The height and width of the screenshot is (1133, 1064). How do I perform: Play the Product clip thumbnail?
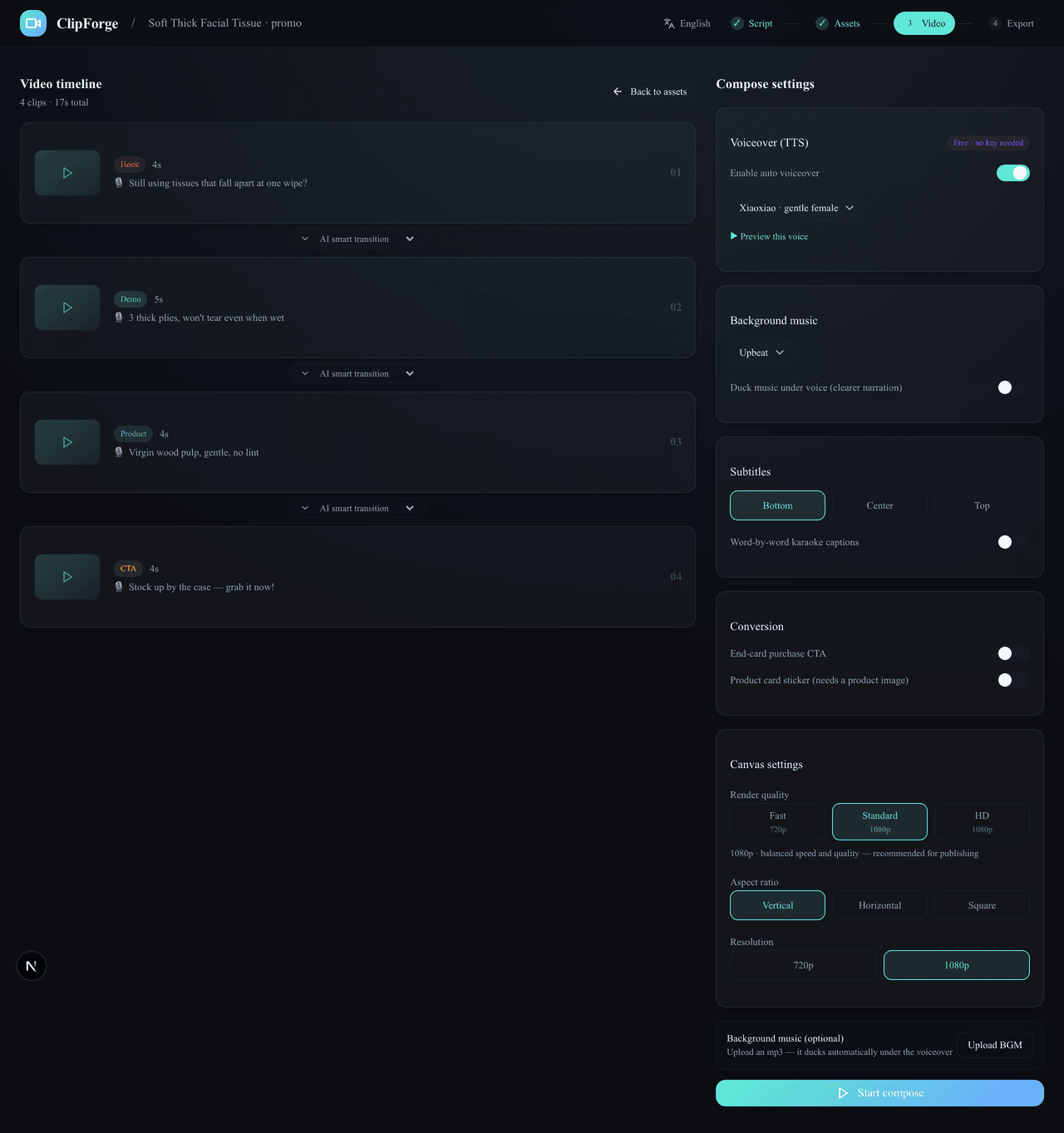67,442
